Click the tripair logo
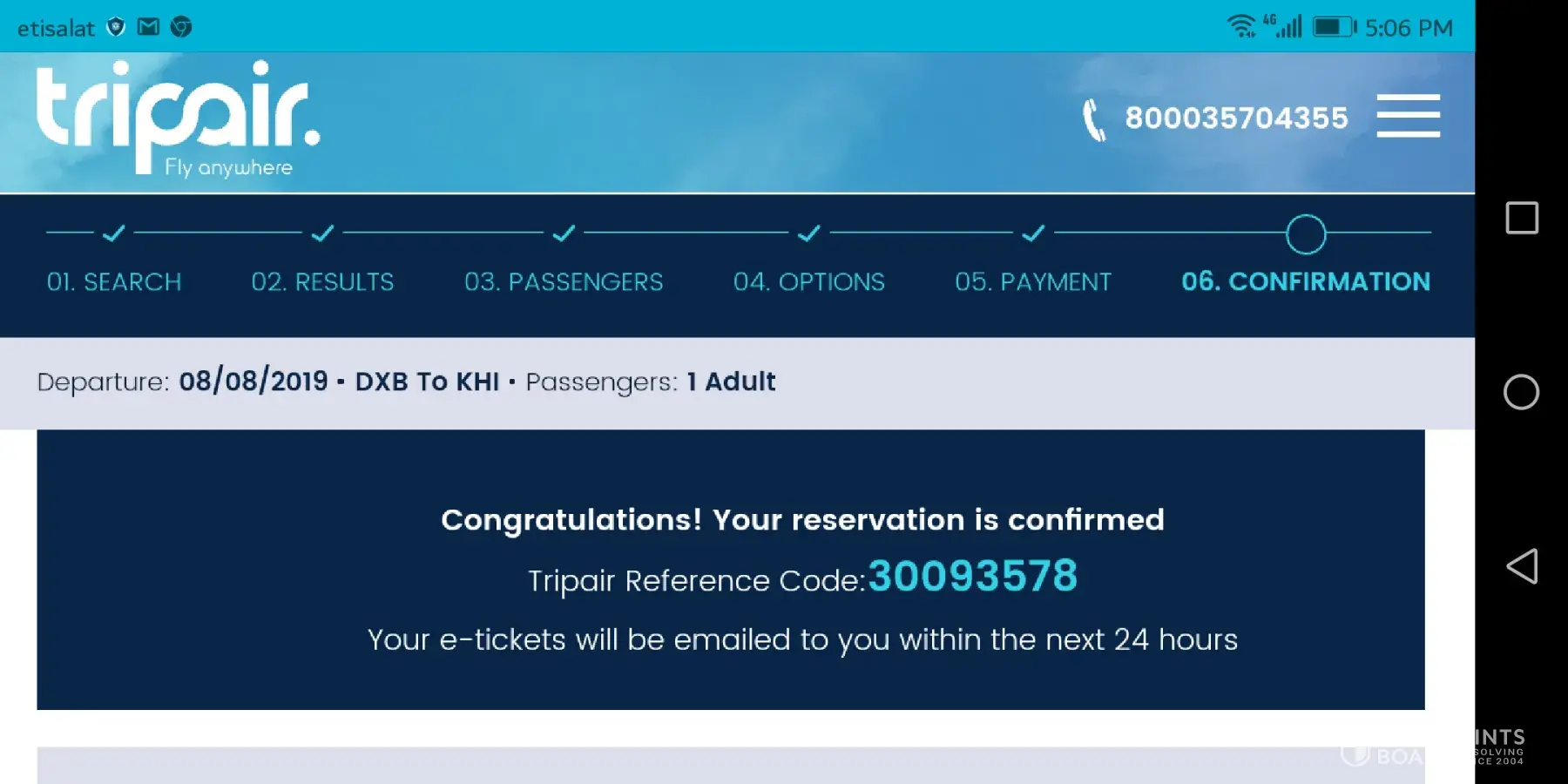 pyautogui.click(x=178, y=118)
